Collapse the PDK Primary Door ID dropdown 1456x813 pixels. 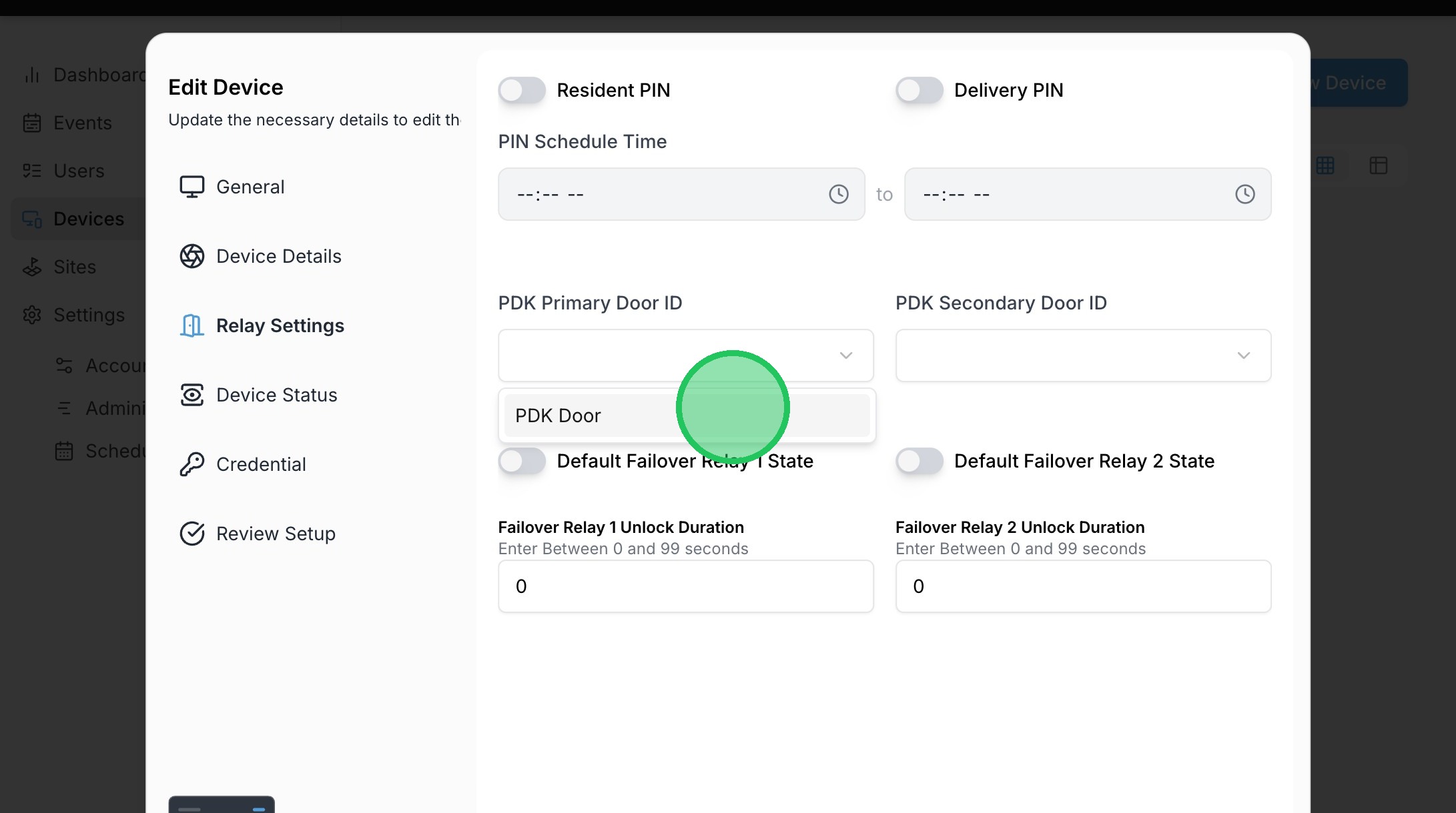click(845, 355)
